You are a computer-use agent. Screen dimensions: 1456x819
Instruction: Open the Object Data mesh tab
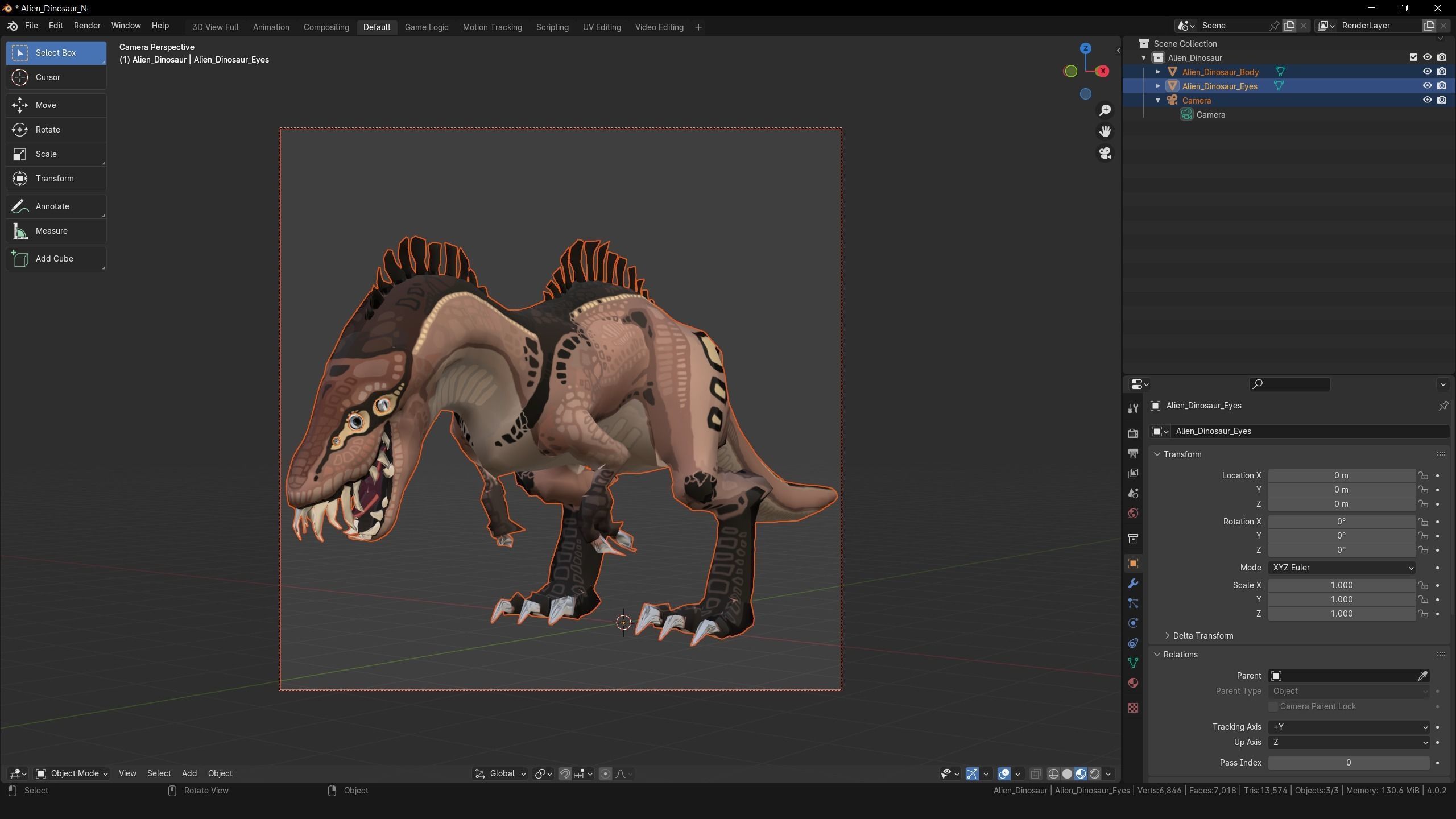click(1133, 663)
